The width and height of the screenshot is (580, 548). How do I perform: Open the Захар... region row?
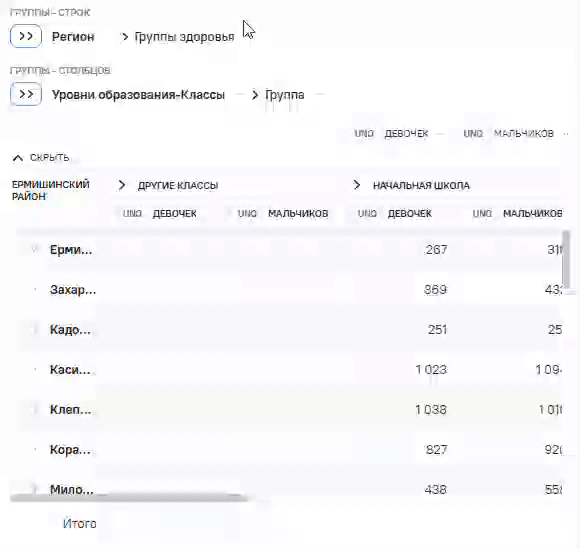pos(73,290)
